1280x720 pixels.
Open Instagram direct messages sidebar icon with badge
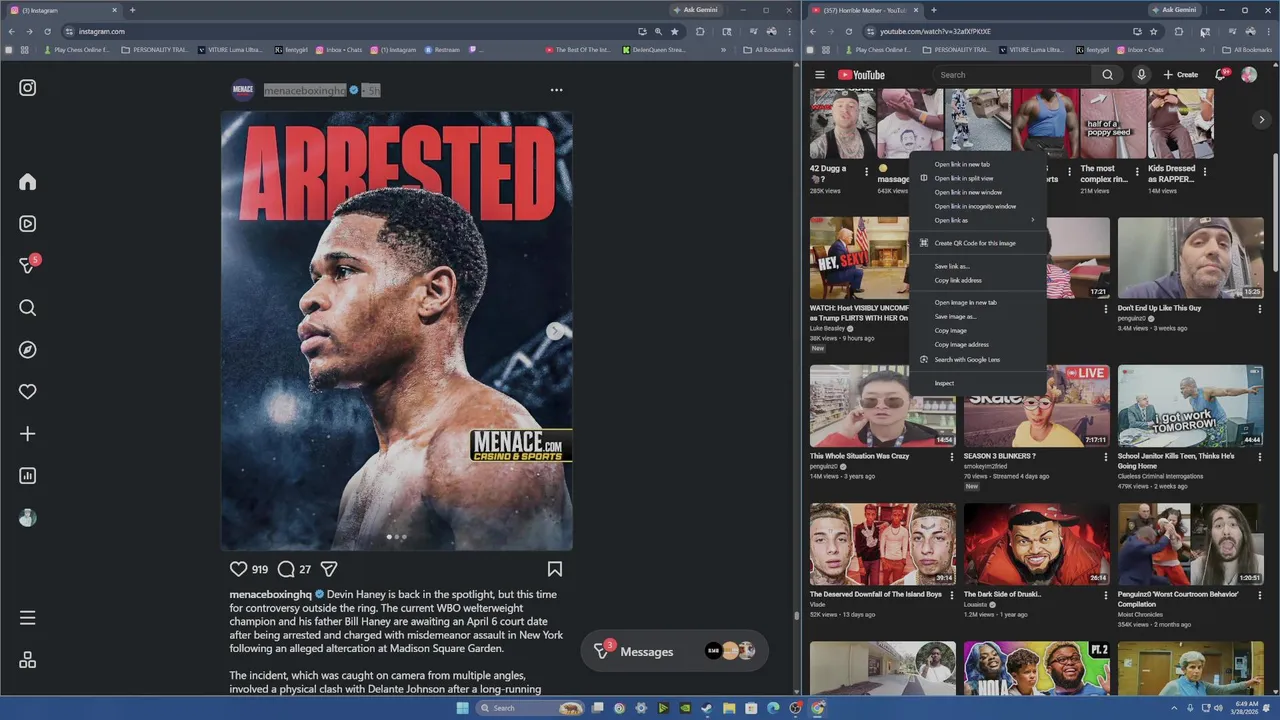28,265
